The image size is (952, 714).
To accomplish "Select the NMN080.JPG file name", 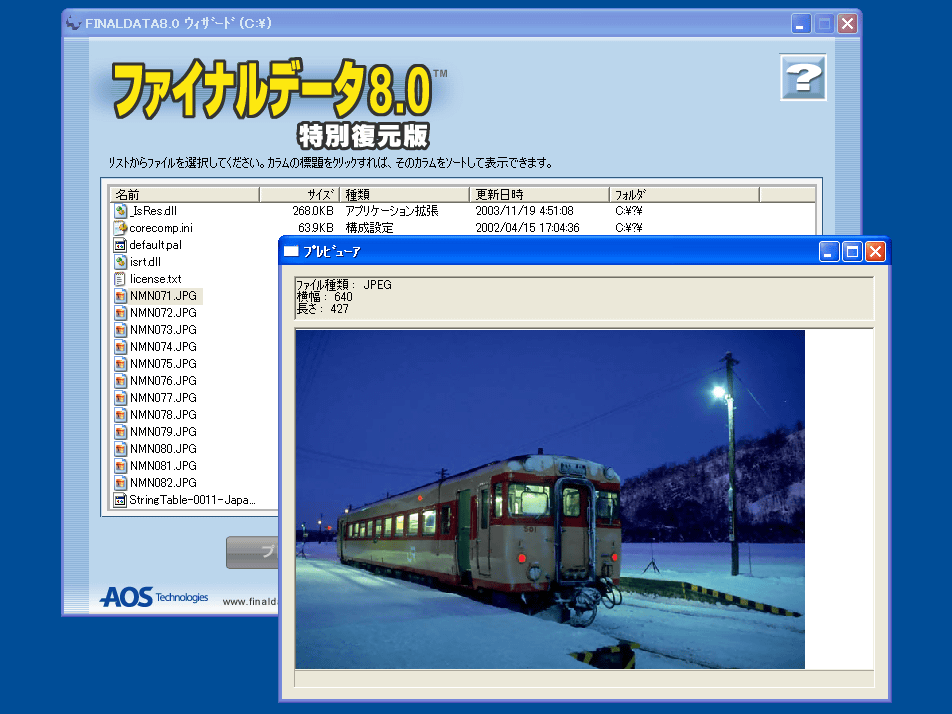I will pyautogui.click(x=163, y=449).
